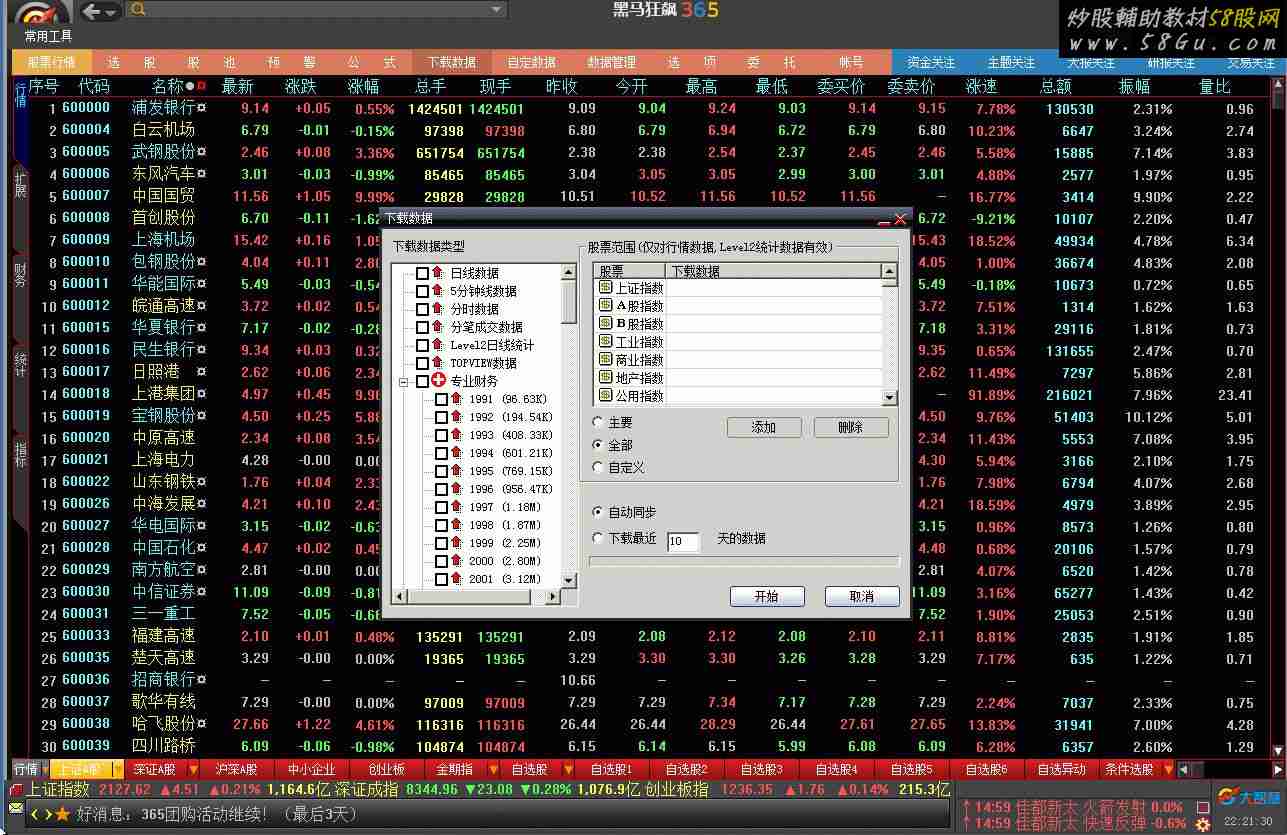Open the dropdown arrow after 自选股 tab
Image resolution: width=1287 pixels, height=835 pixels.
point(568,769)
